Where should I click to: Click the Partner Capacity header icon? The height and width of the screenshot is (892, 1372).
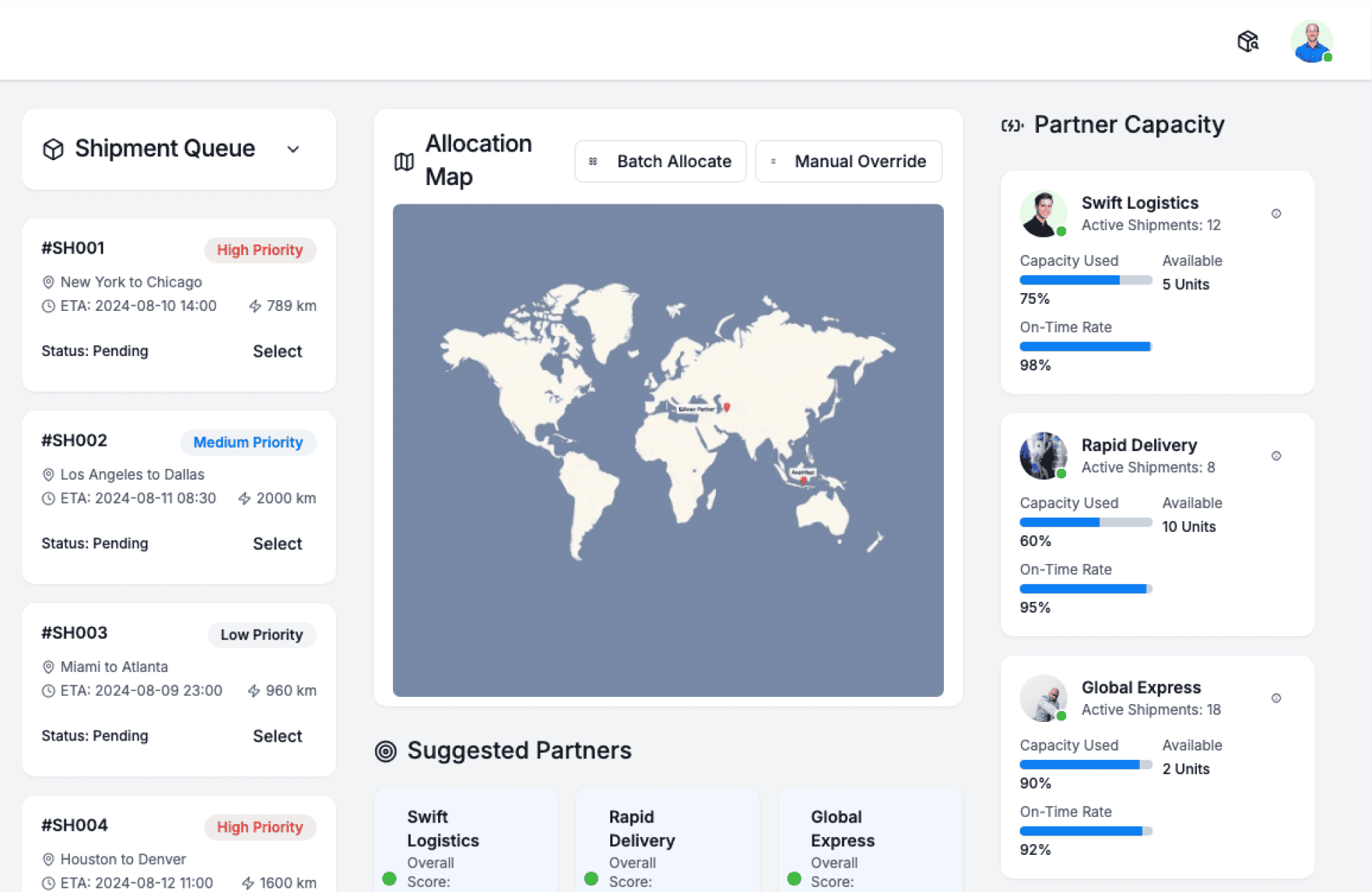(1012, 126)
